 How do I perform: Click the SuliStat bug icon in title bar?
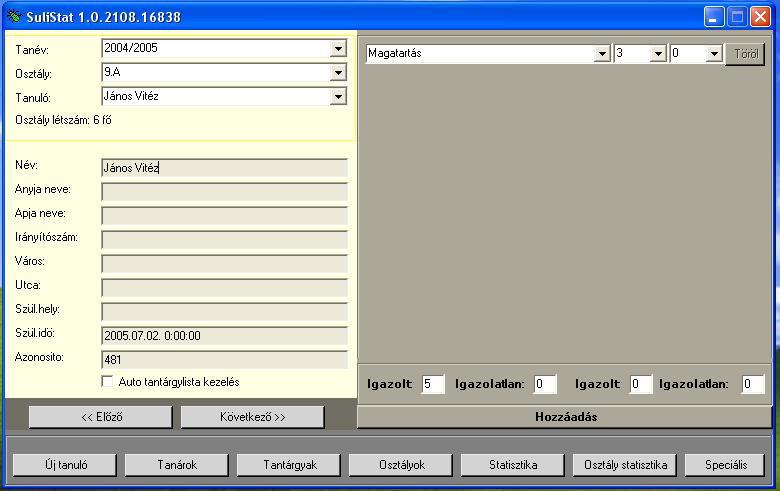(14, 16)
